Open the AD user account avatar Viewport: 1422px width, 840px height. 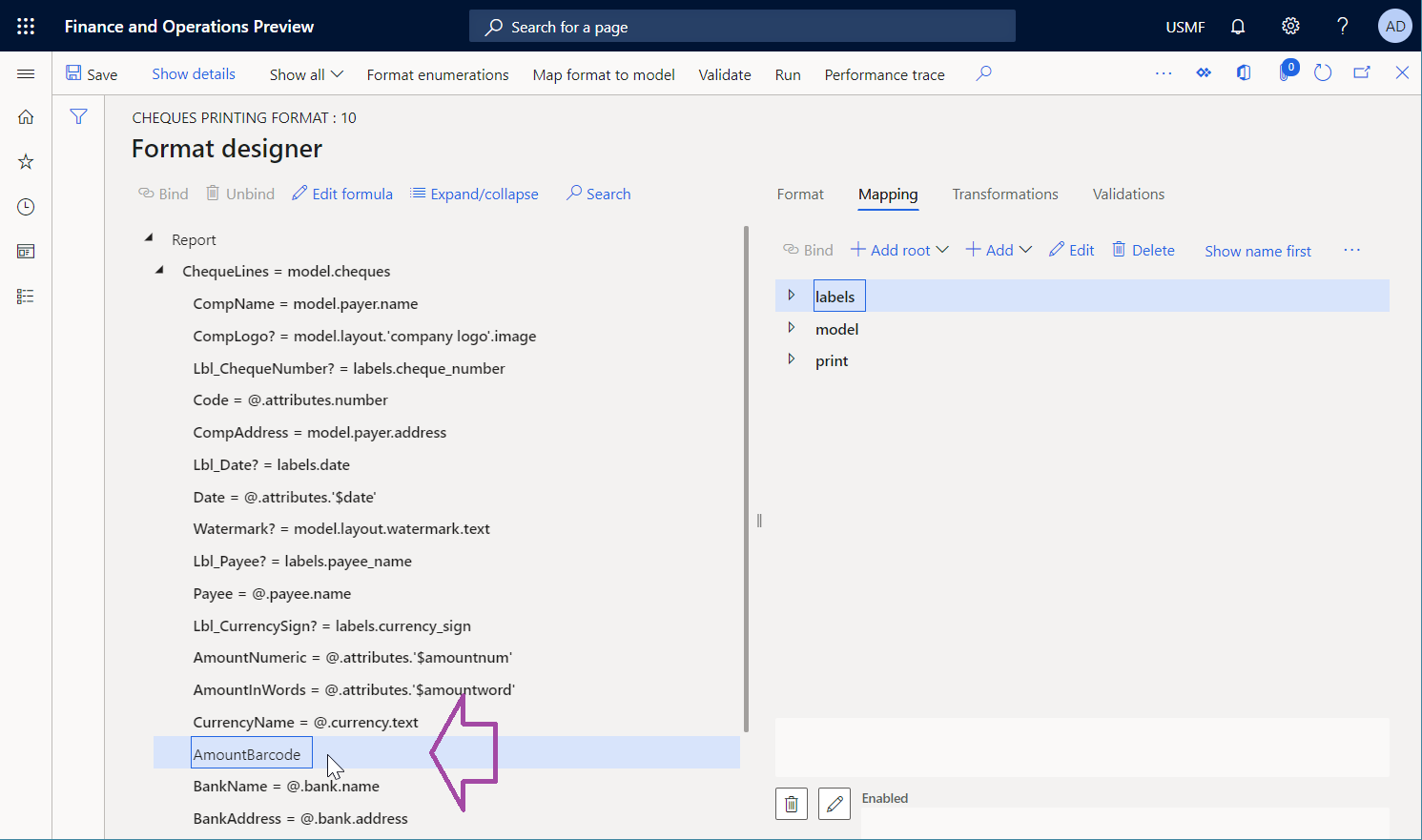pos(1395,27)
